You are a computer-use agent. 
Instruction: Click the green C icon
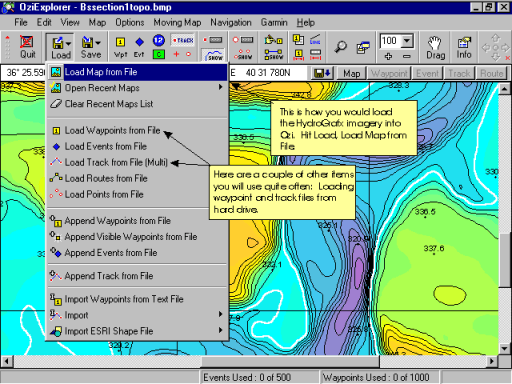[x=159, y=54]
